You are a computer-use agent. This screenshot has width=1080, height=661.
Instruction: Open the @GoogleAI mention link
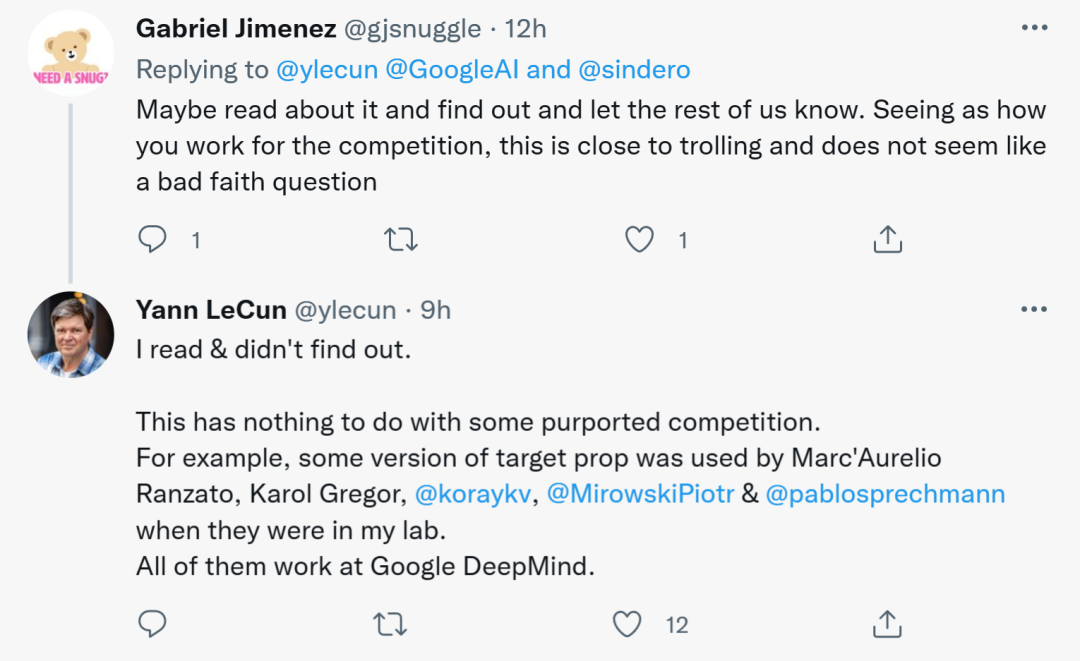click(x=451, y=69)
